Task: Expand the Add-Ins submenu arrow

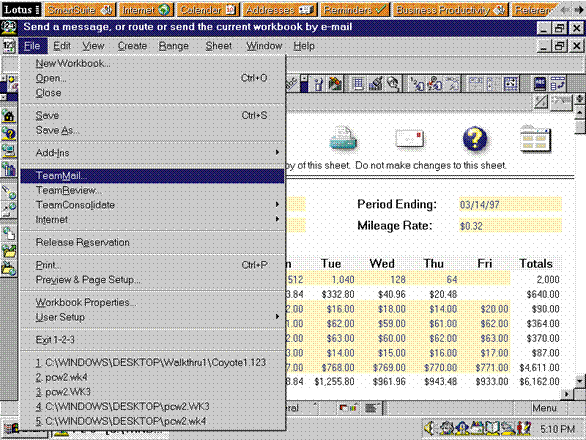Action: 277,153
